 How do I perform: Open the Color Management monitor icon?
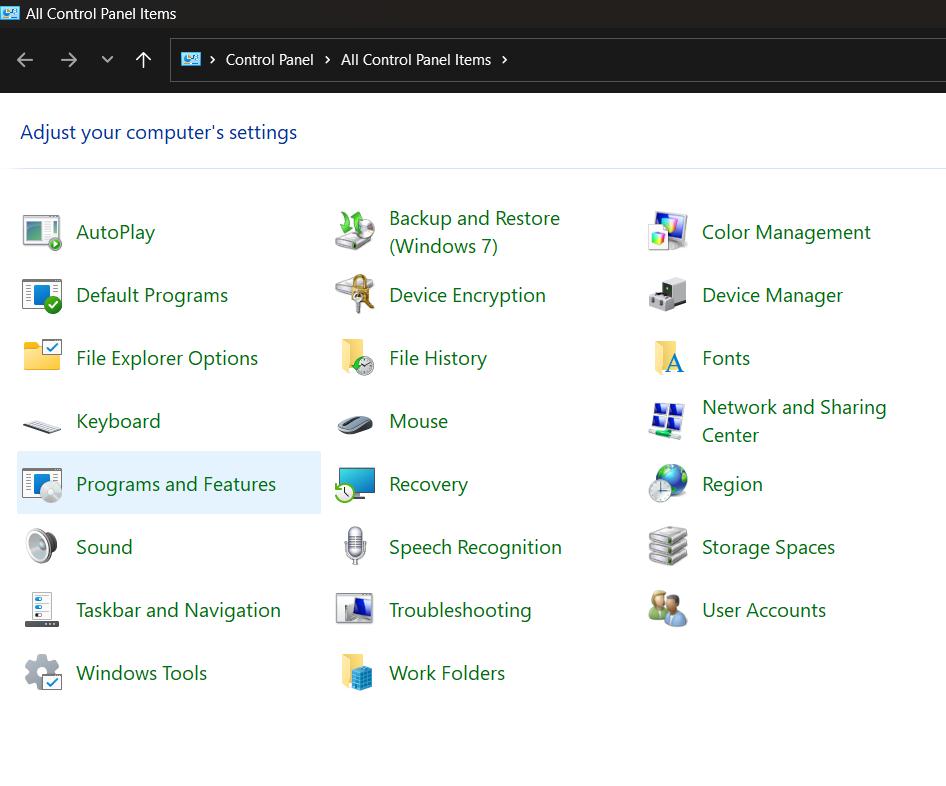tap(667, 231)
